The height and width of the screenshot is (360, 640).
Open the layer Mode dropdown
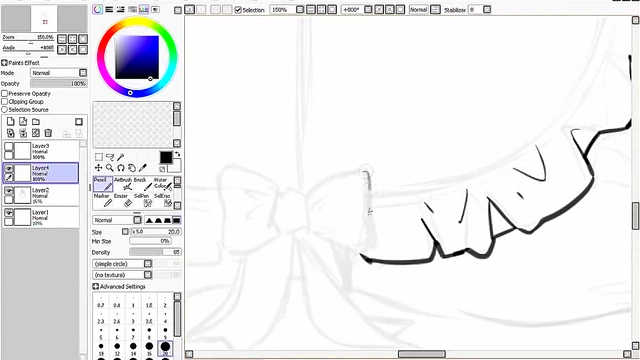click(x=59, y=73)
